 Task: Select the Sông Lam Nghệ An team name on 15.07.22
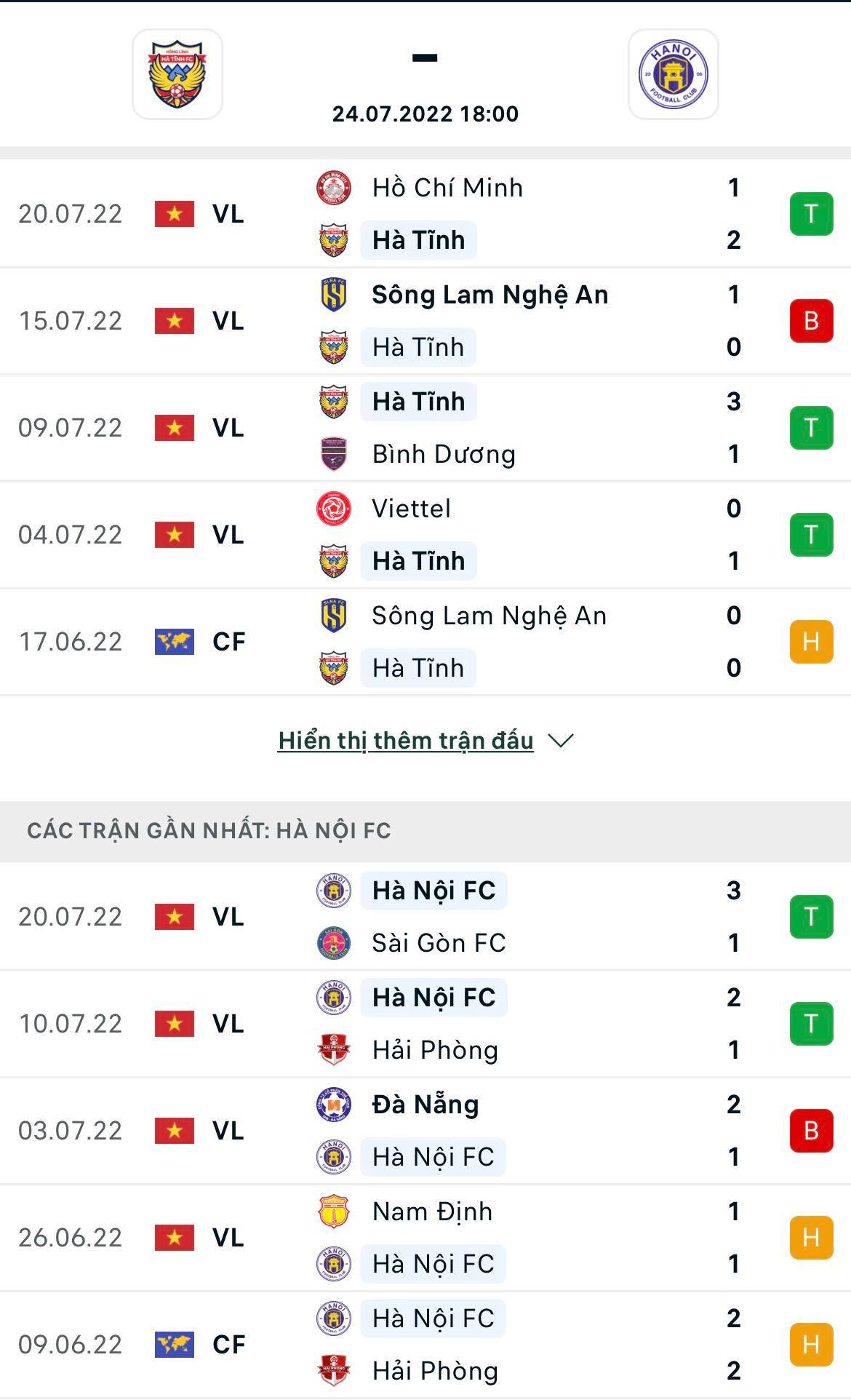490,295
